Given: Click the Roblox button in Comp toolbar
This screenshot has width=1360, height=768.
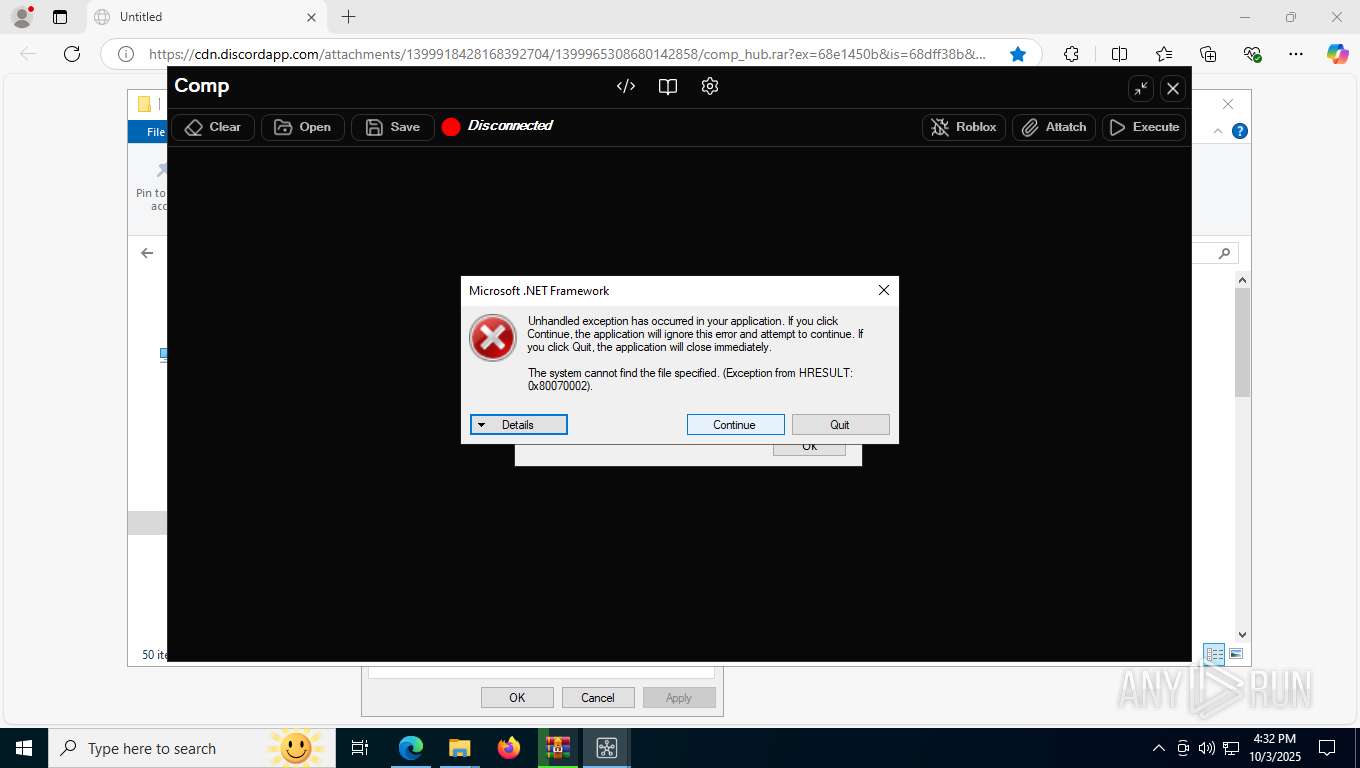Looking at the screenshot, I should click(x=964, y=127).
